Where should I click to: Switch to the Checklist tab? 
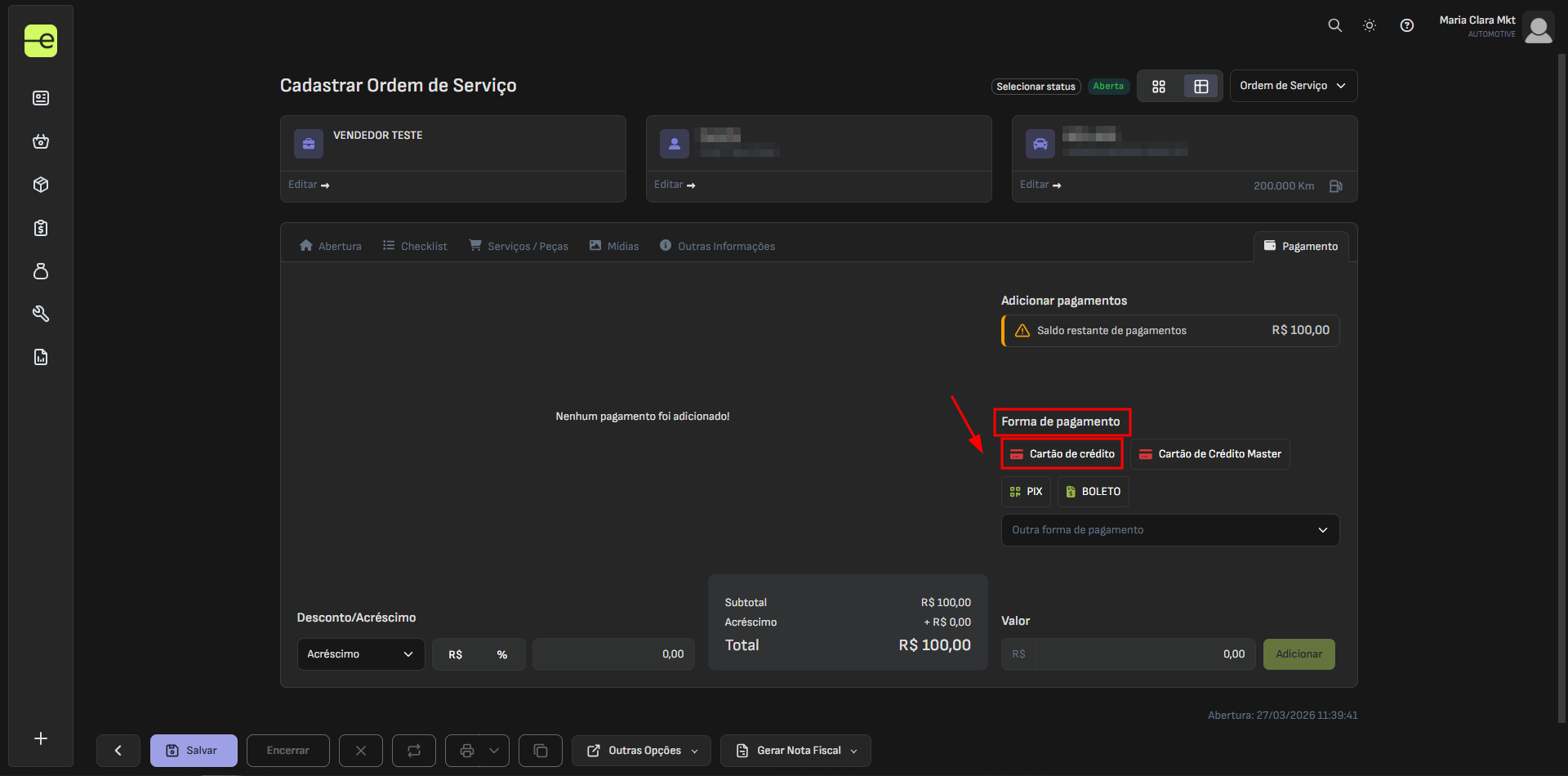(415, 246)
